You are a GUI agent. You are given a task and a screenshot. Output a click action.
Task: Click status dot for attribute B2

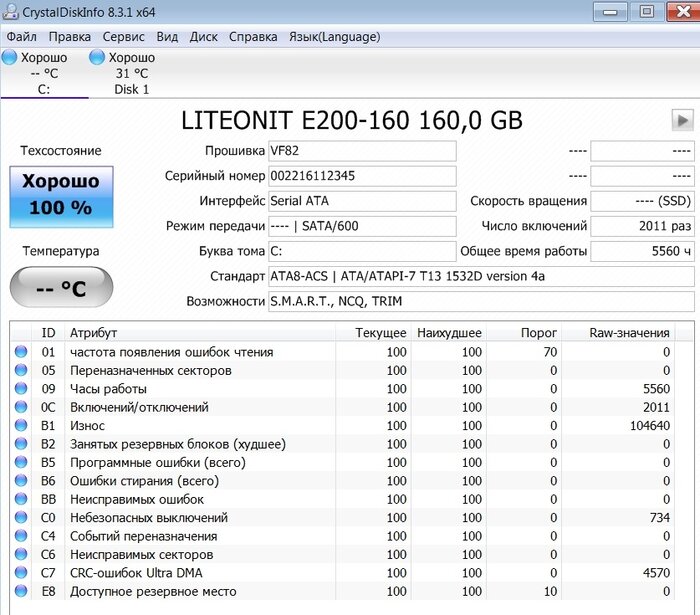coord(21,444)
